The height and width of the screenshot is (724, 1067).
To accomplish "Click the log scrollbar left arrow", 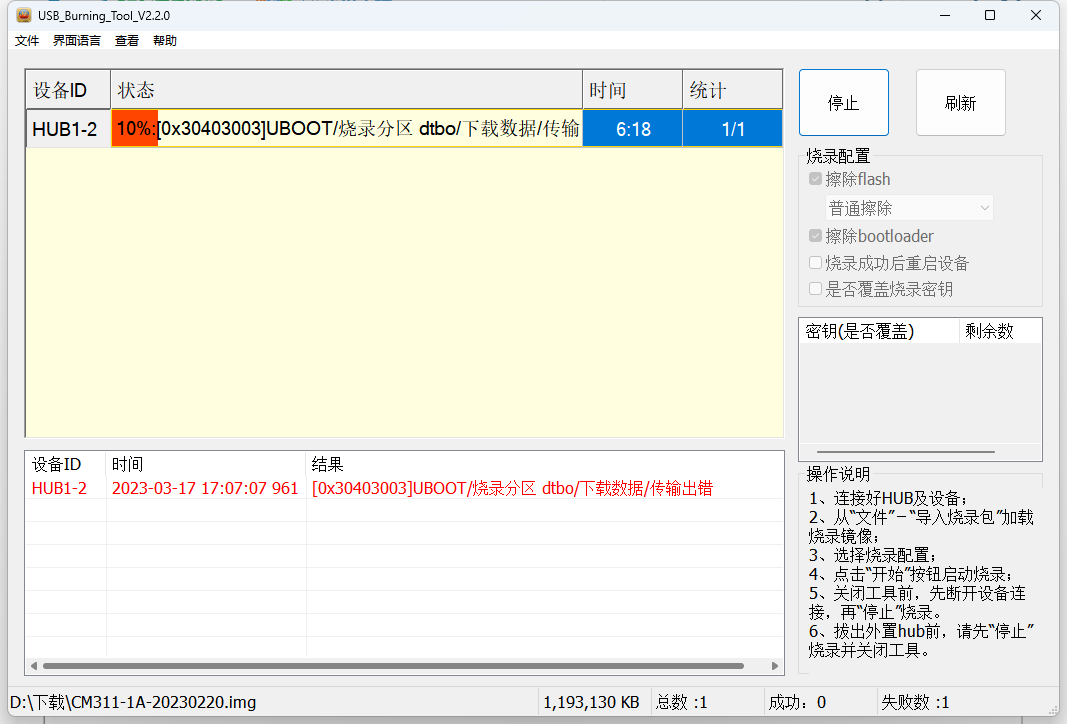I will coord(34,666).
